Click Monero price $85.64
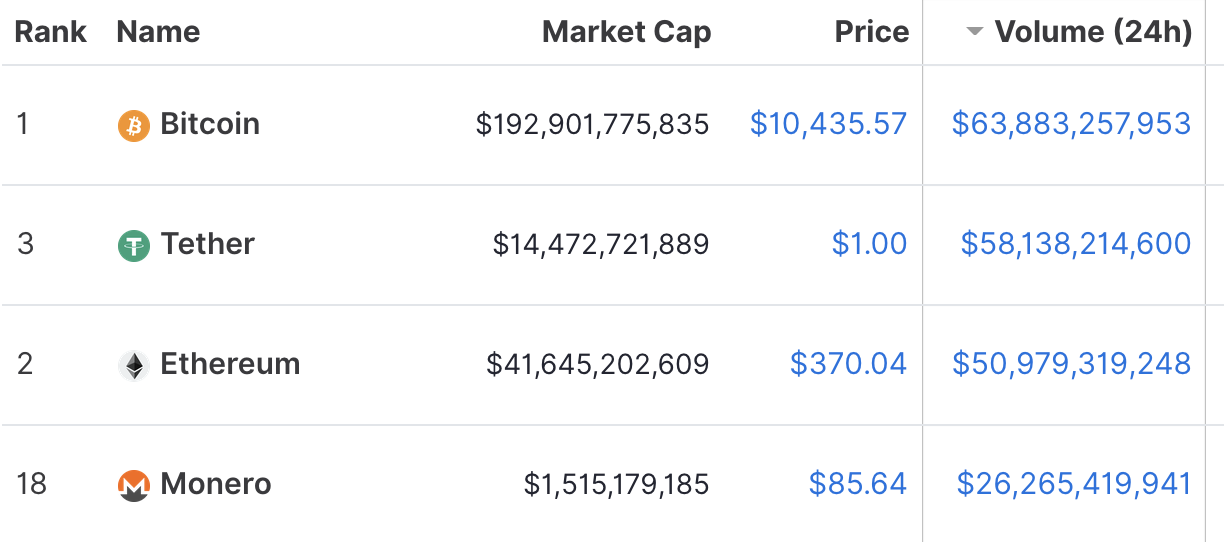This screenshot has width=1224, height=542. tap(857, 484)
